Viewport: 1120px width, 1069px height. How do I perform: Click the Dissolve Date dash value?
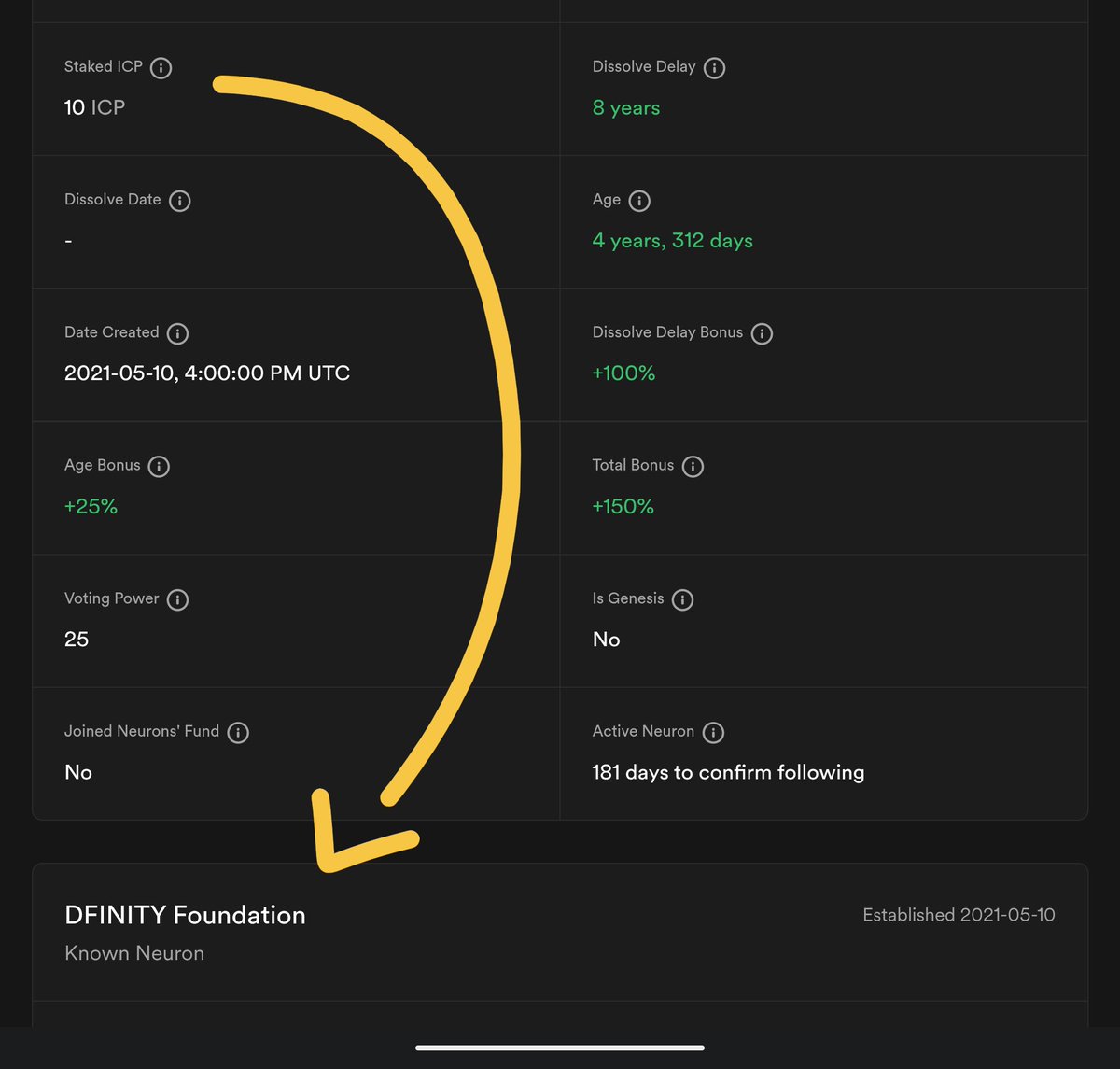(68, 241)
